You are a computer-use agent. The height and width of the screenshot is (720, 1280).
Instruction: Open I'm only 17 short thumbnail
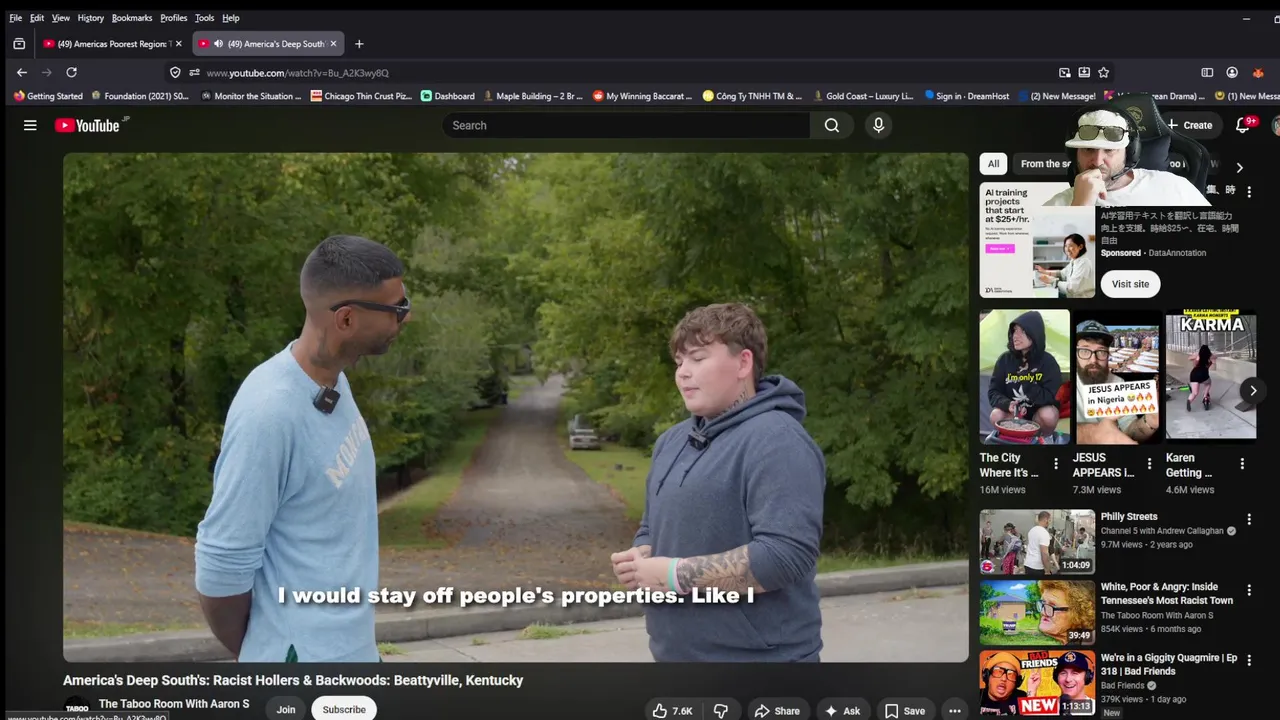pyautogui.click(x=1025, y=377)
